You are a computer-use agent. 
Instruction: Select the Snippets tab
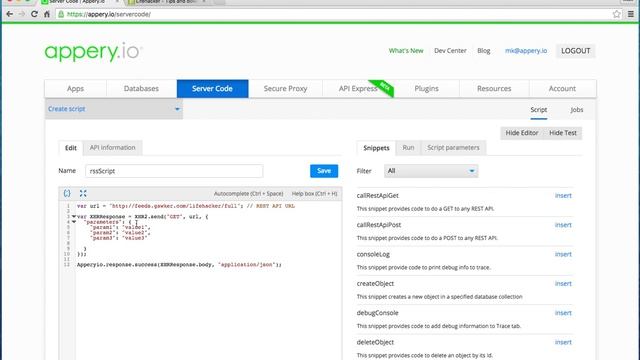[376, 148]
